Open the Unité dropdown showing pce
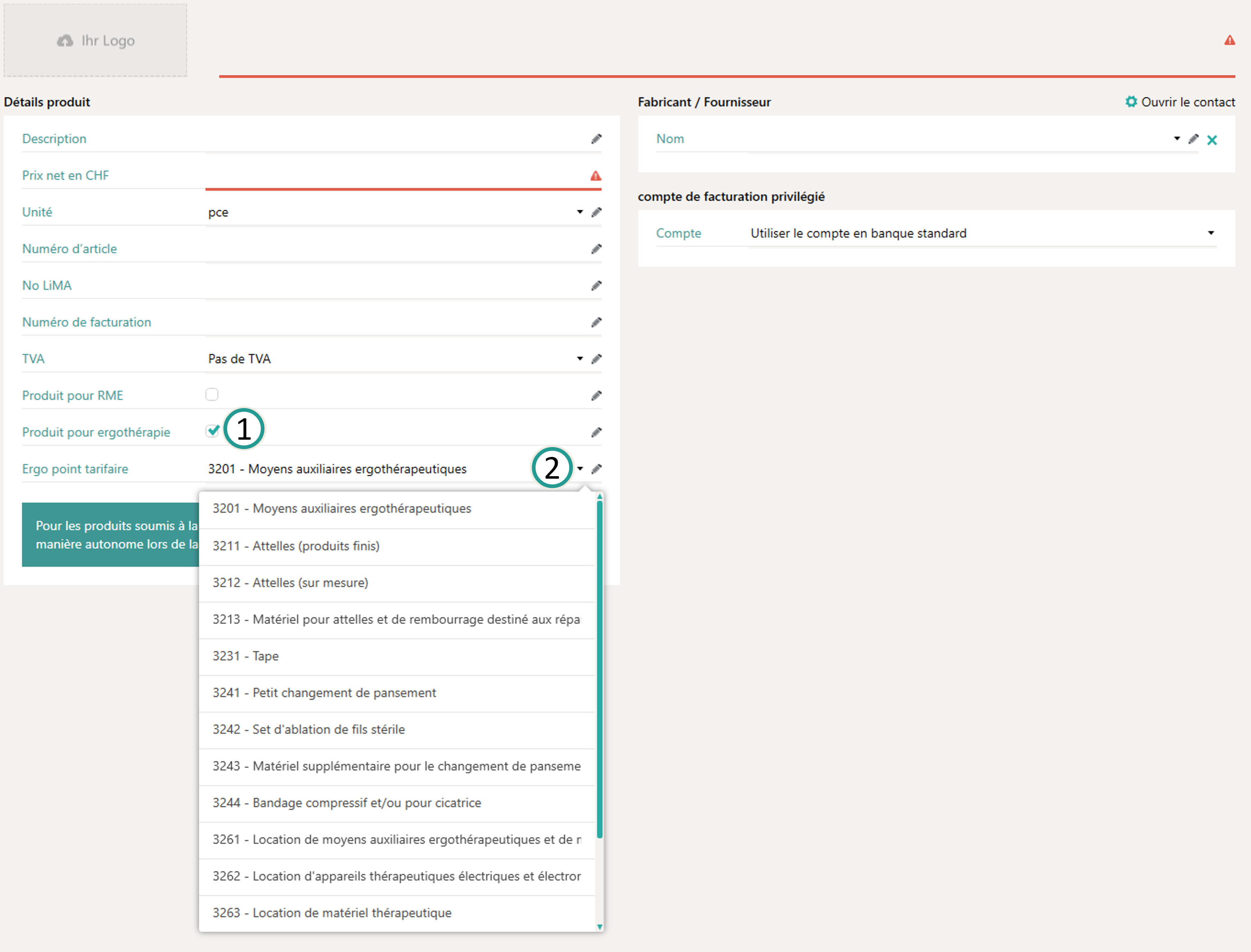The height and width of the screenshot is (952, 1251). [580, 213]
